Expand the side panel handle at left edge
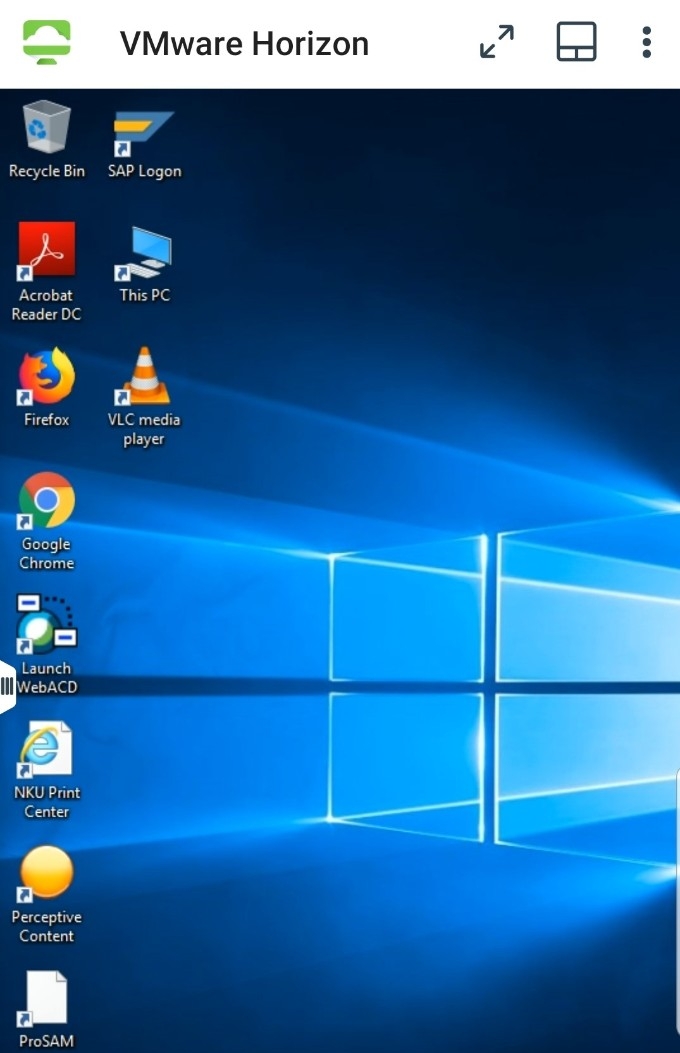 (x=7, y=686)
